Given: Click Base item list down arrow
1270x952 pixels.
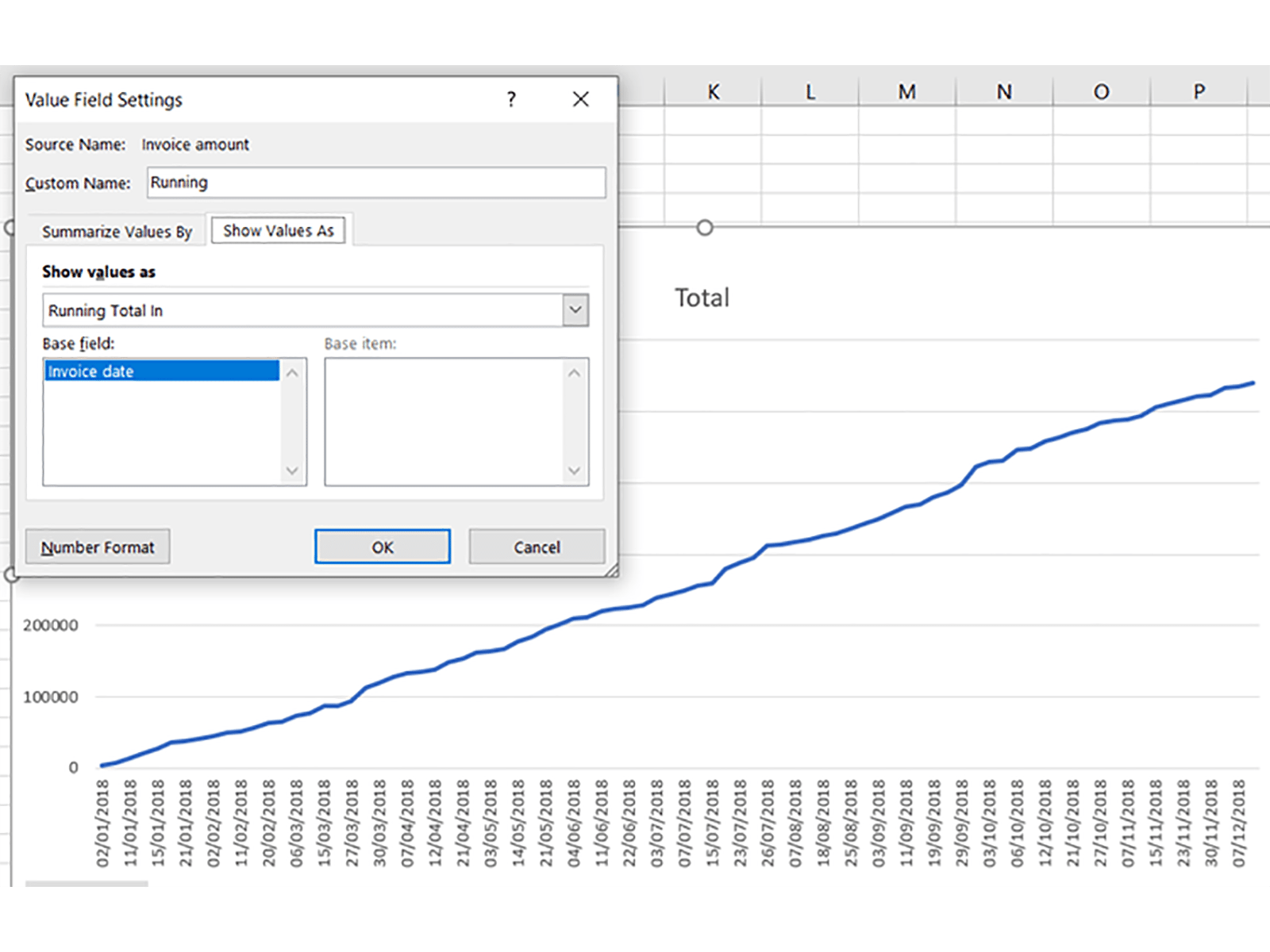Looking at the screenshot, I should pos(574,471).
